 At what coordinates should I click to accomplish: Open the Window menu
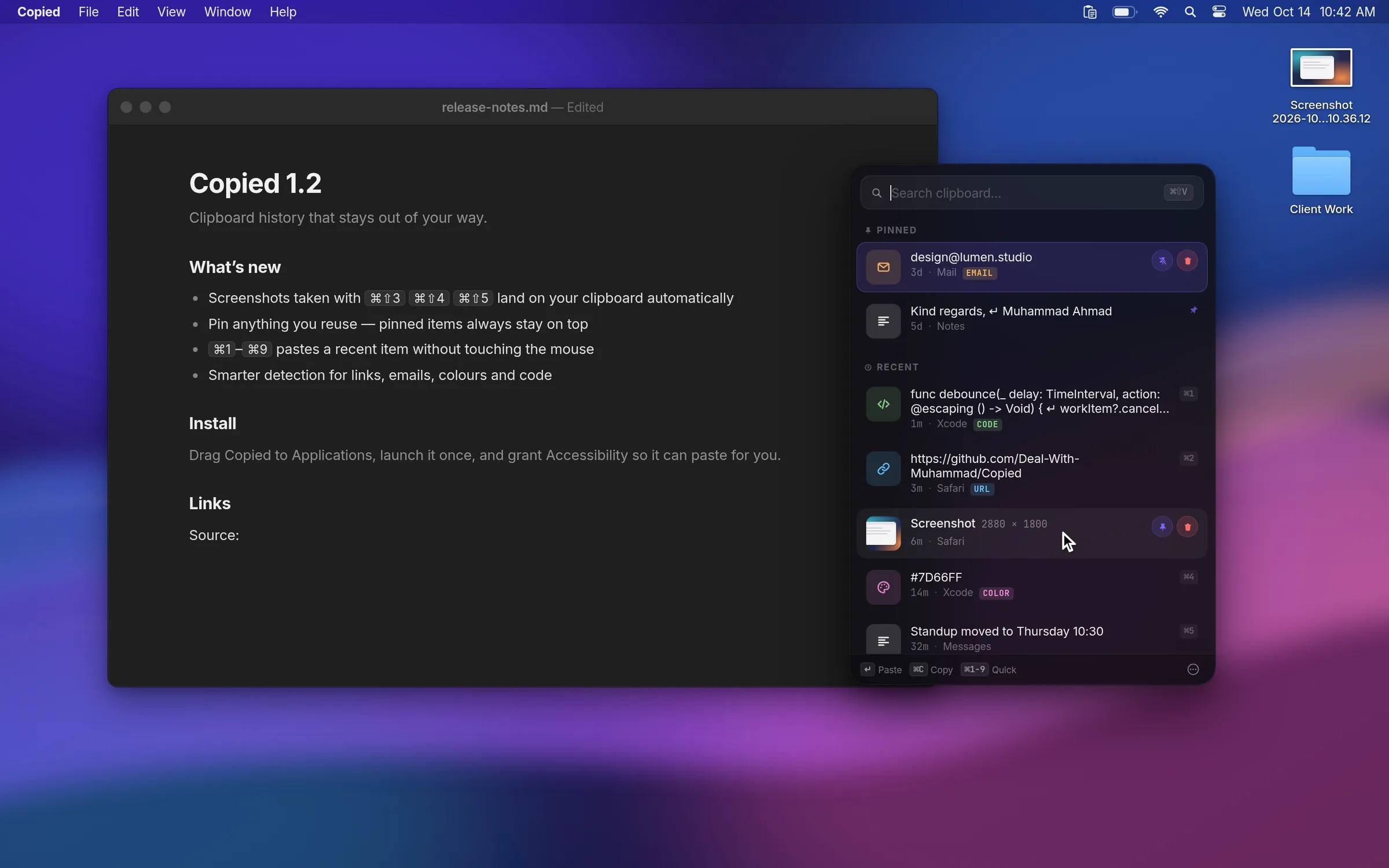[227, 12]
